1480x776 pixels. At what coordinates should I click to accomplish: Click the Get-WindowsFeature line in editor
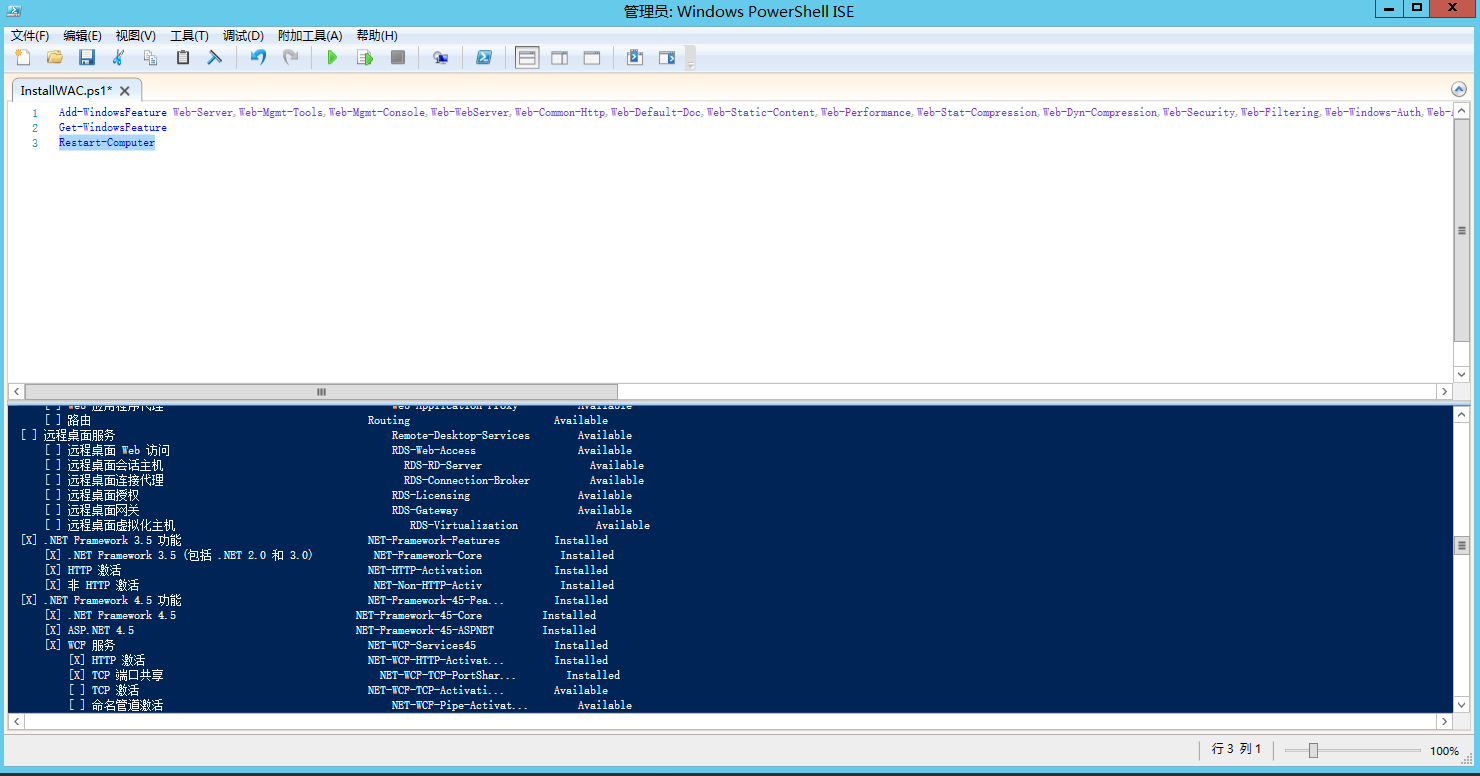click(113, 128)
